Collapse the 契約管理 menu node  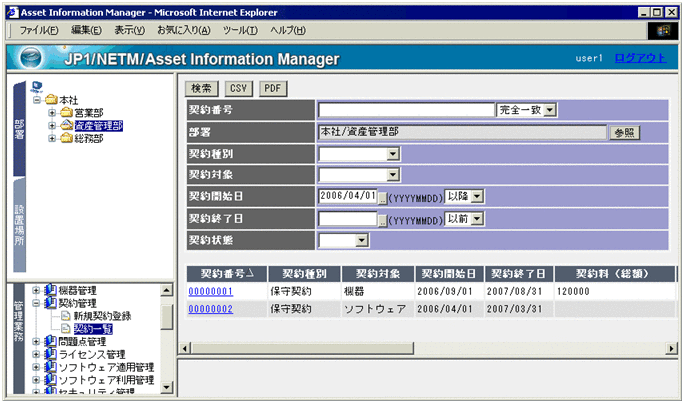36,303
